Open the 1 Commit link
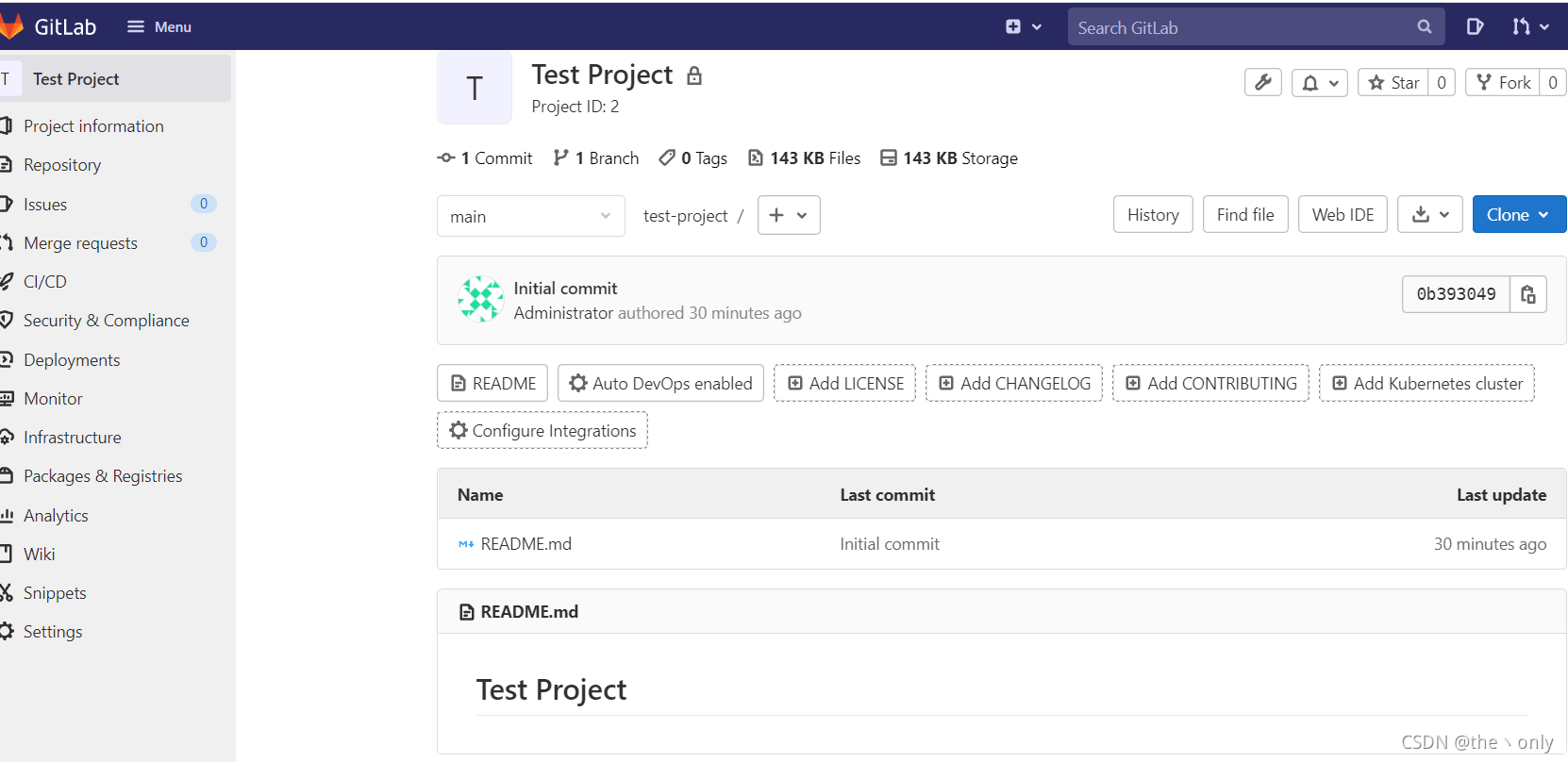This screenshot has width=1568, height=762. (x=485, y=158)
